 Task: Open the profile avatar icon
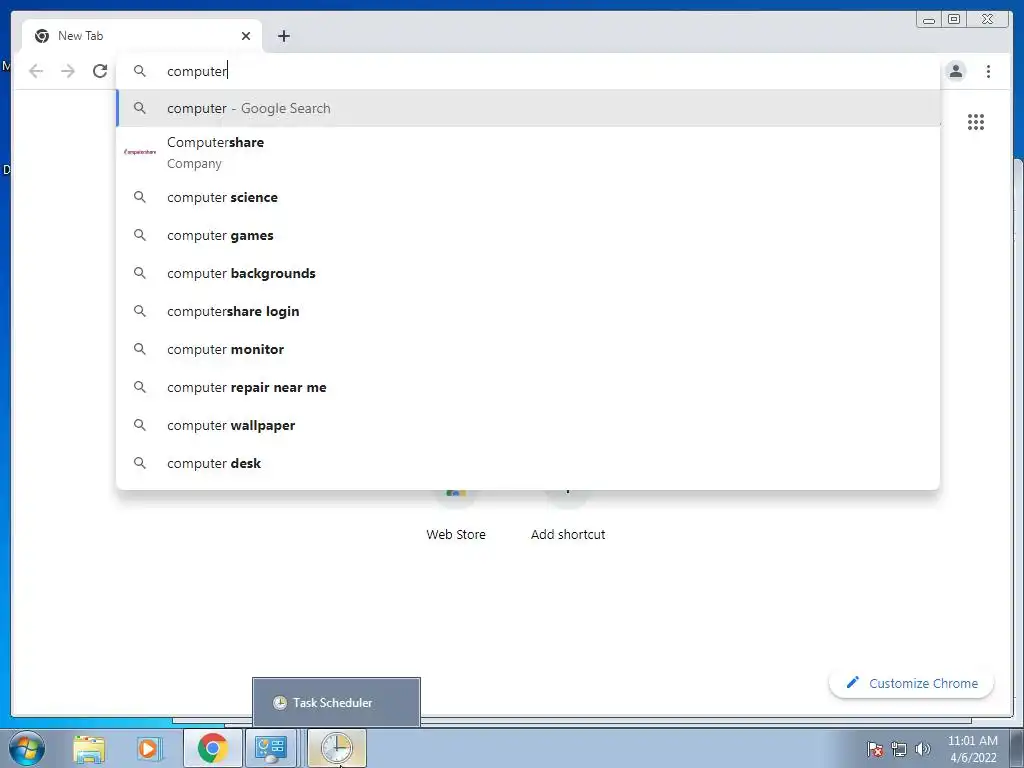coord(955,71)
